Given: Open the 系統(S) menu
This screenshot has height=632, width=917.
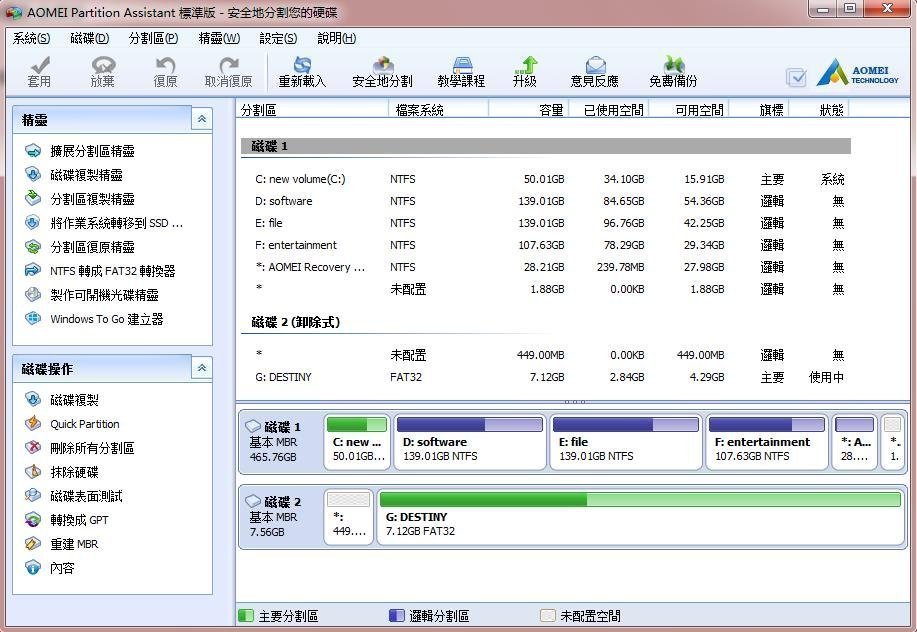Looking at the screenshot, I should point(32,39).
